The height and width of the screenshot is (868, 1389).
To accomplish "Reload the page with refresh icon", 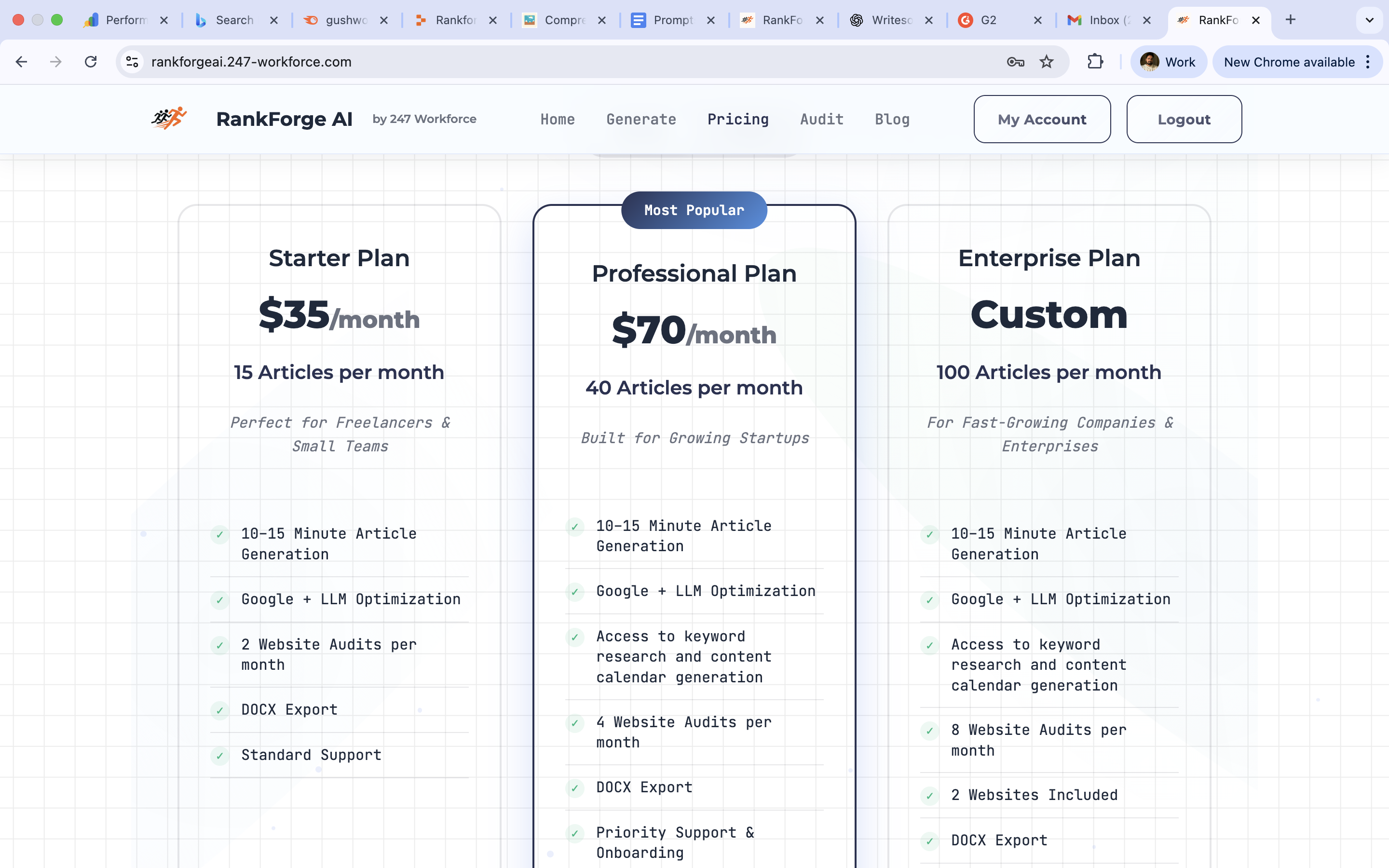I will tap(91, 61).
